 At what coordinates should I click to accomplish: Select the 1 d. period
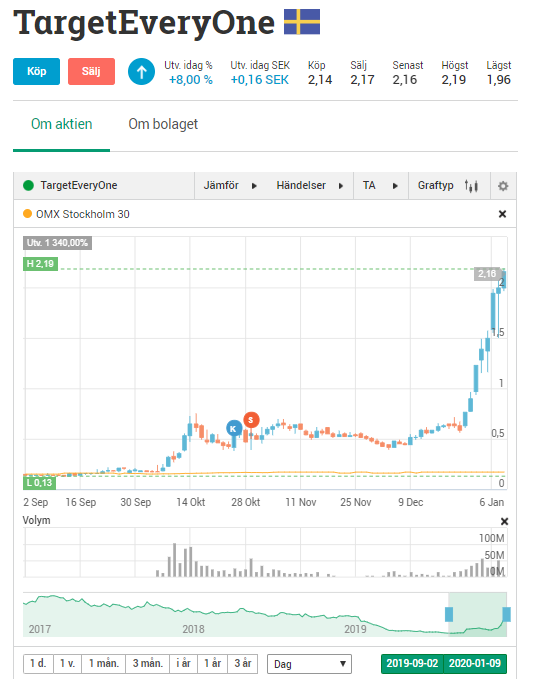coord(38,663)
